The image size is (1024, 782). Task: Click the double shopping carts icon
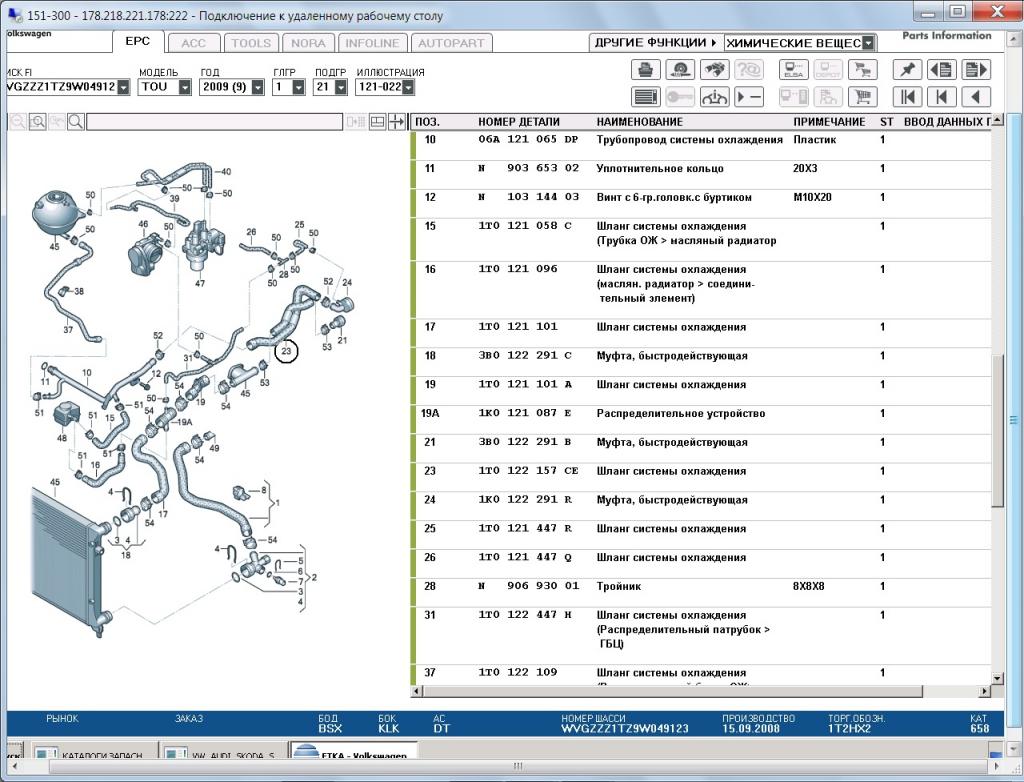point(863,69)
